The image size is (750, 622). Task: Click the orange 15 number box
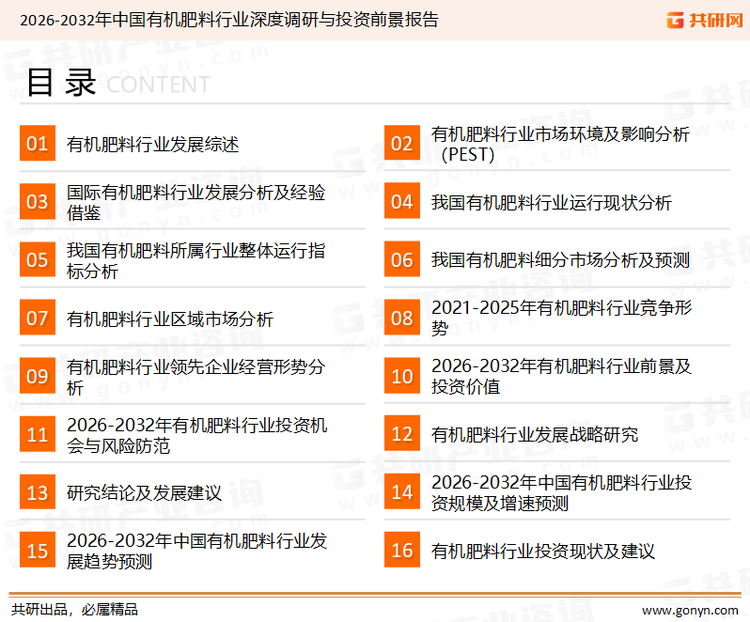pyautogui.click(x=37, y=550)
